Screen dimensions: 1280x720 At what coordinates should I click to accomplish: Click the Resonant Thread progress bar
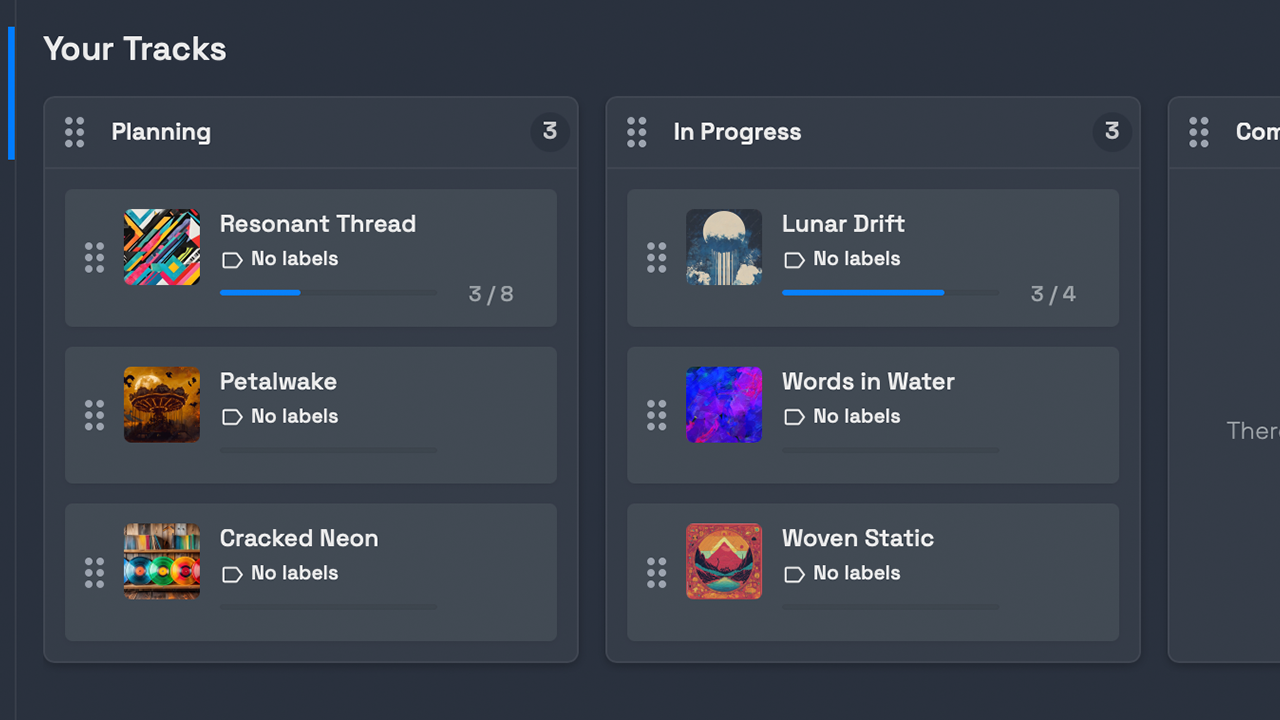(328, 293)
